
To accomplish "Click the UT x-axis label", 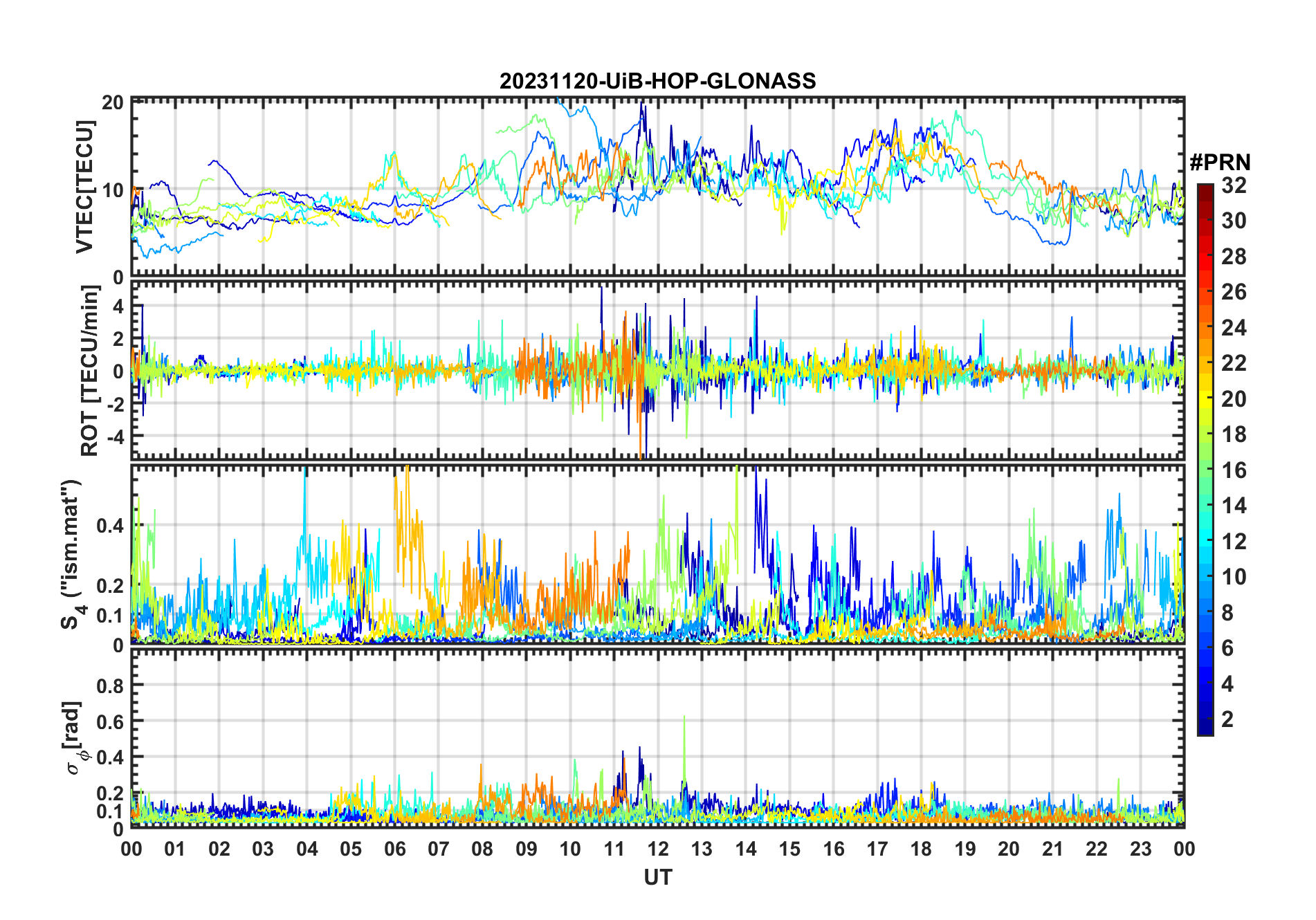I will (x=657, y=877).
